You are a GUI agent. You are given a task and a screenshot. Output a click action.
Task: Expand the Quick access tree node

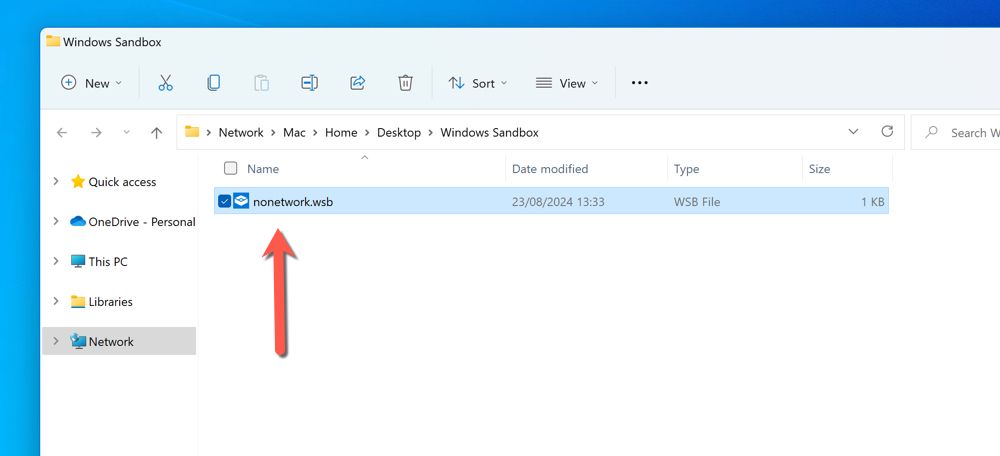pyautogui.click(x=56, y=182)
